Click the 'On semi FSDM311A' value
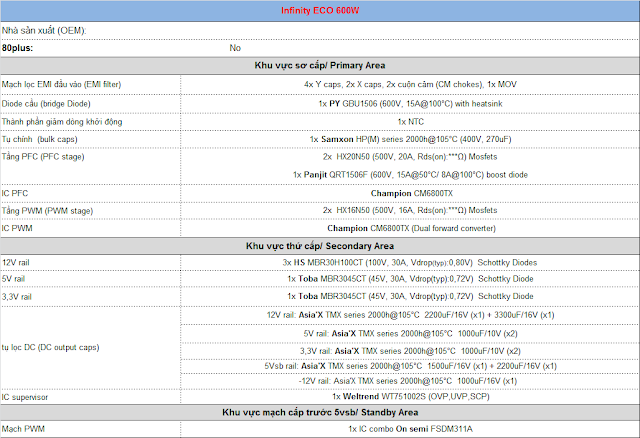Viewport: 640px width, 438px height. pyautogui.click(x=410, y=429)
